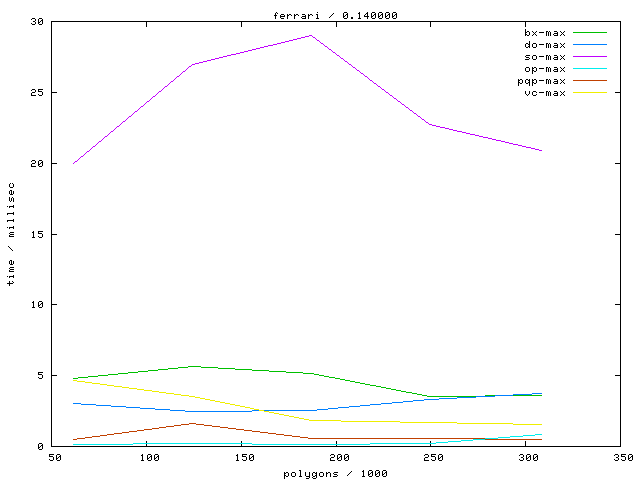Click the y-axis tick label 25
640x480 pixels.
[36, 92]
